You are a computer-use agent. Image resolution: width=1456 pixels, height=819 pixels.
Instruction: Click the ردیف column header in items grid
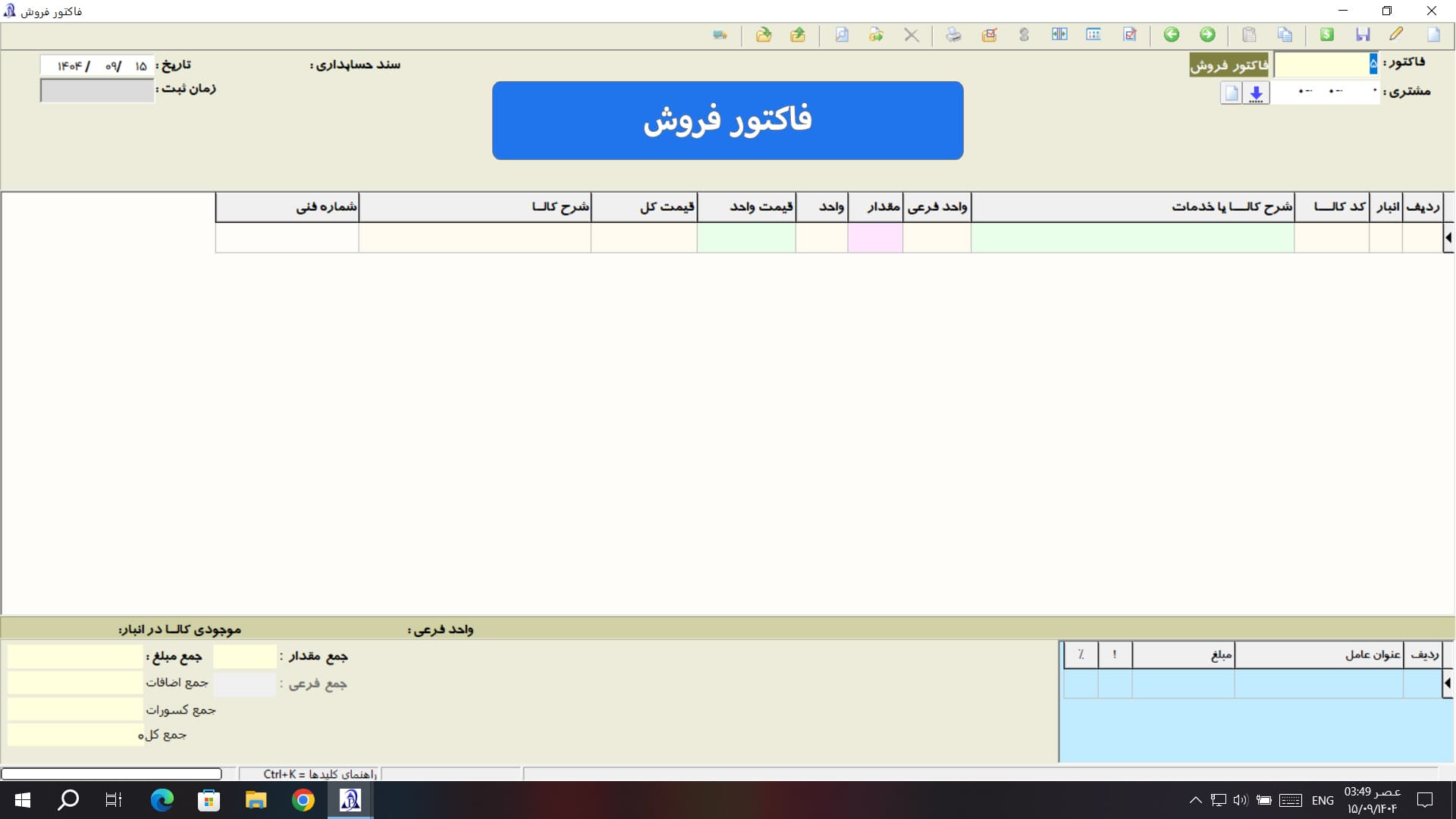(1423, 207)
